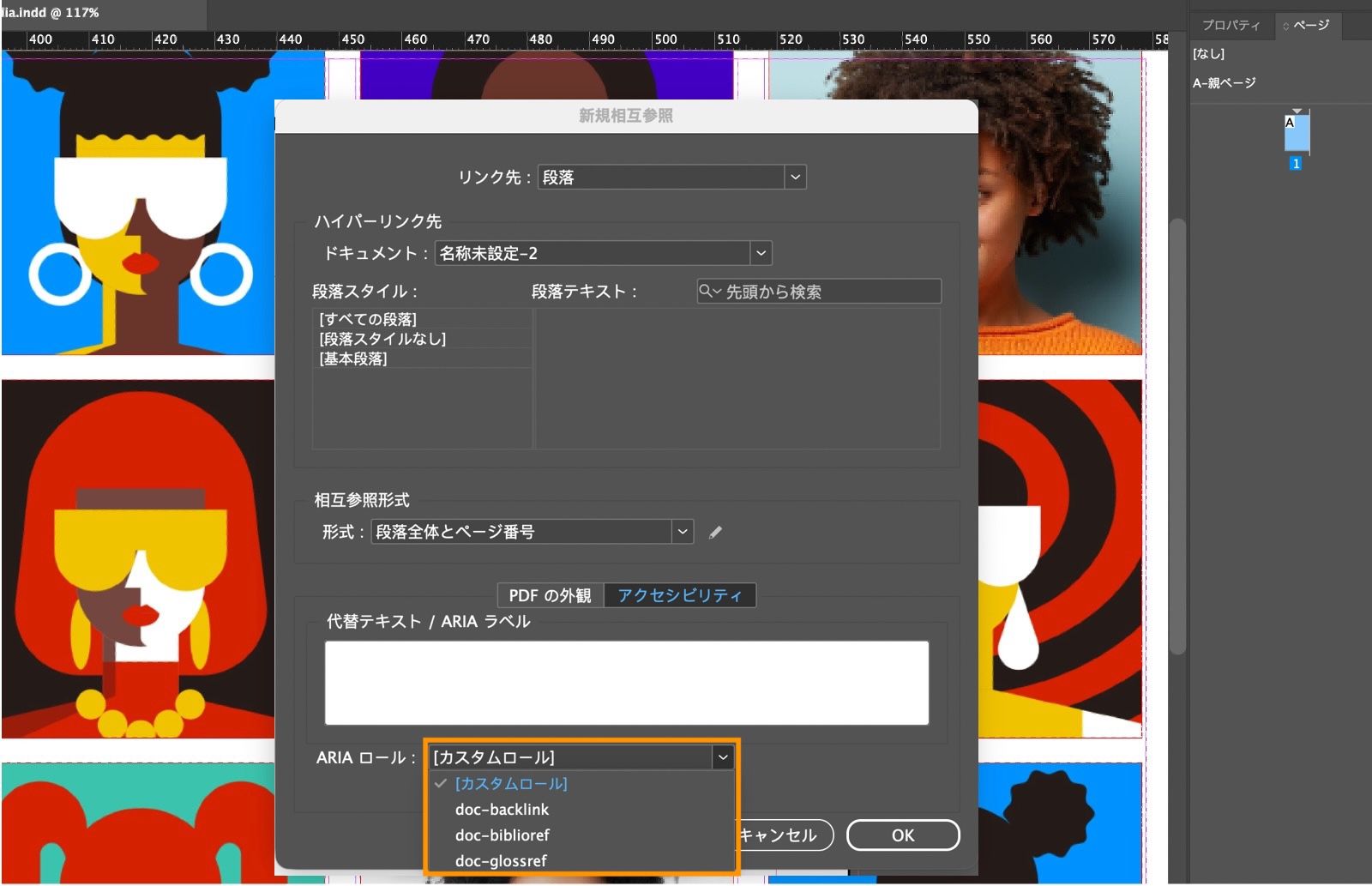Choose the checked [カスタムロール] option
The width and height of the screenshot is (1372, 886).
(x=511, y=783)
